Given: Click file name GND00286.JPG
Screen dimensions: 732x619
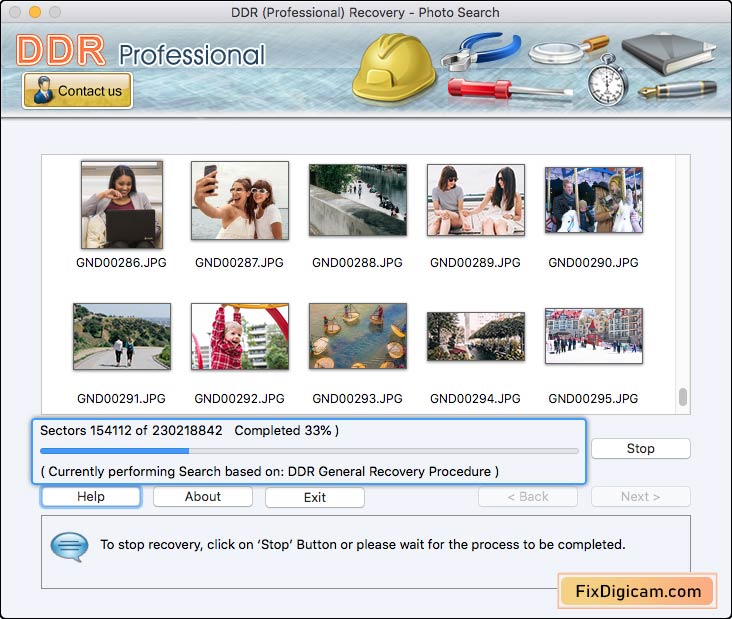Looking at the screenshot, I should tap(121, 263).
